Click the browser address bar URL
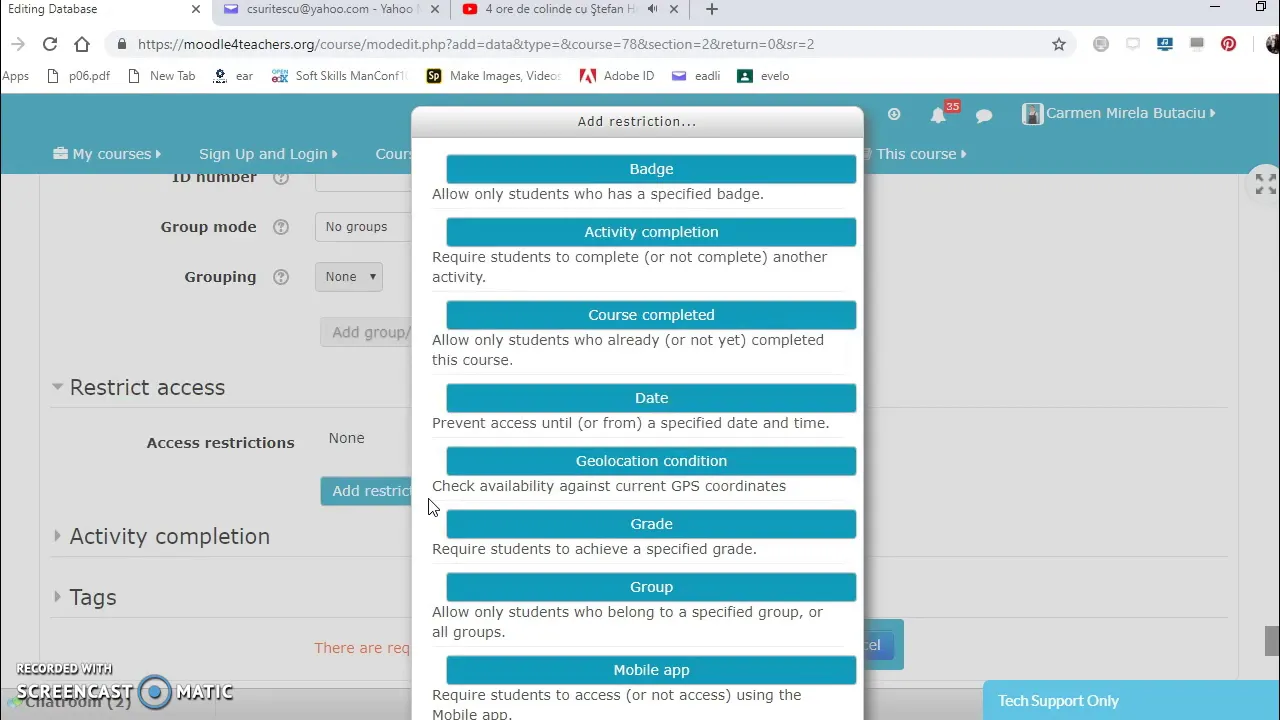 [476, 44]
